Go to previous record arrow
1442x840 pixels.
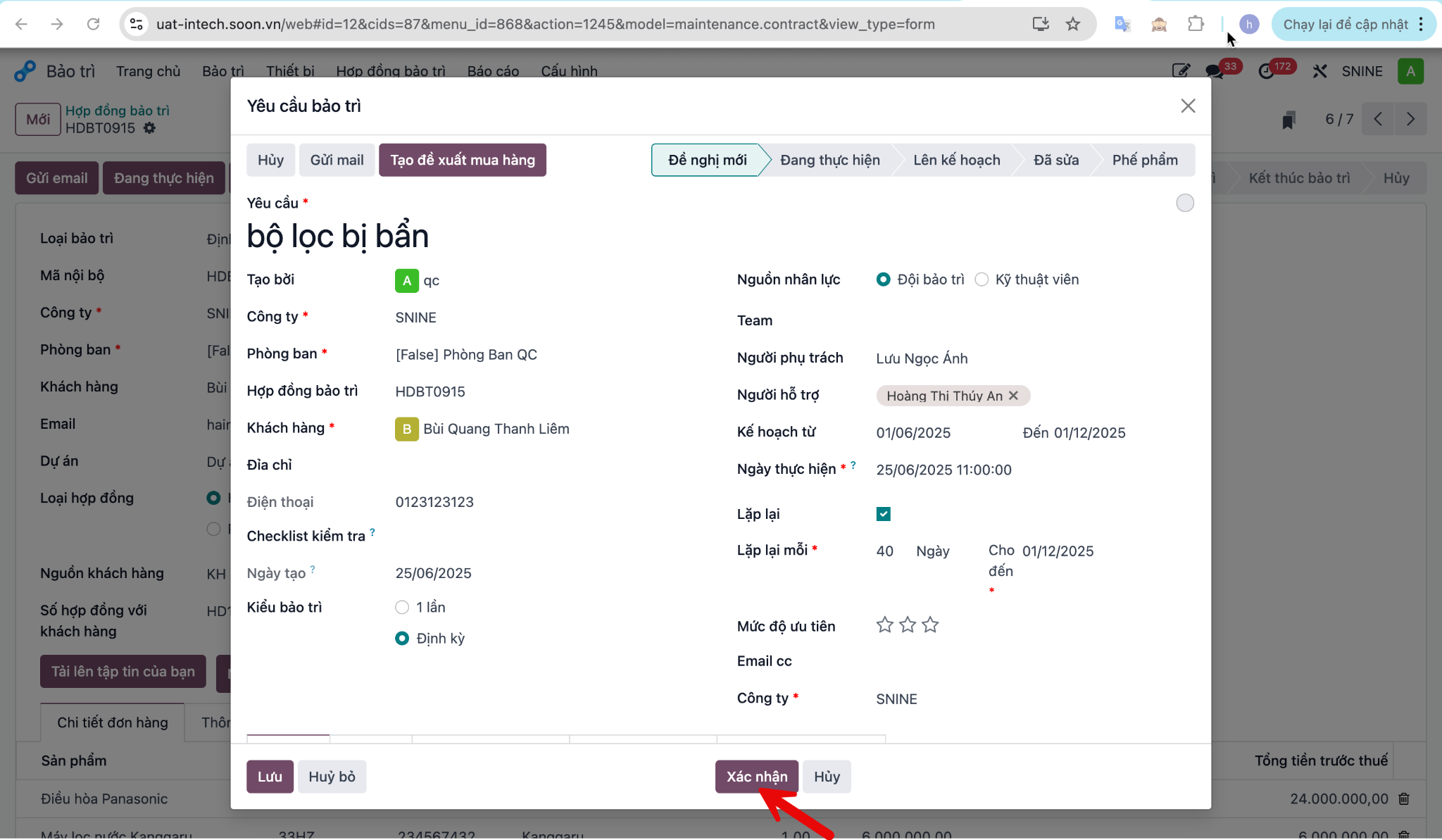tap(1378, 119)
